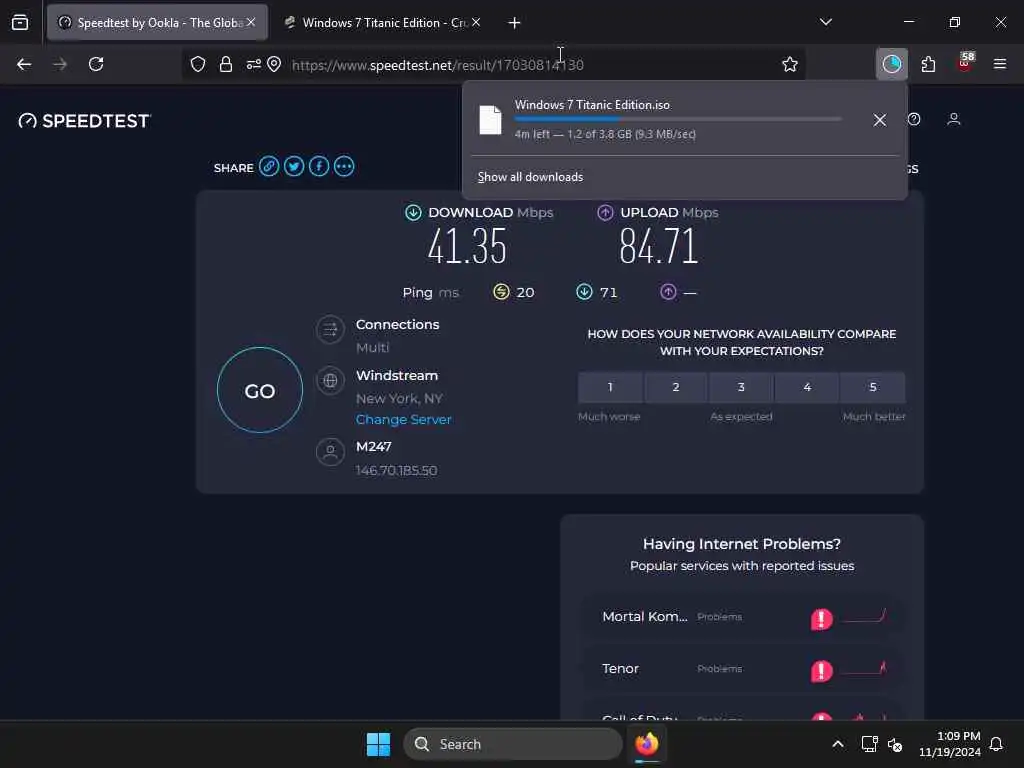Open site permissions icon in address bar

(x=253, y=64)
